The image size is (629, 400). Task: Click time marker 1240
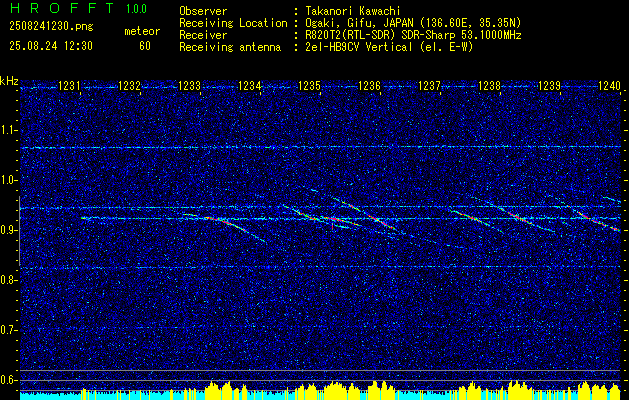609,86
